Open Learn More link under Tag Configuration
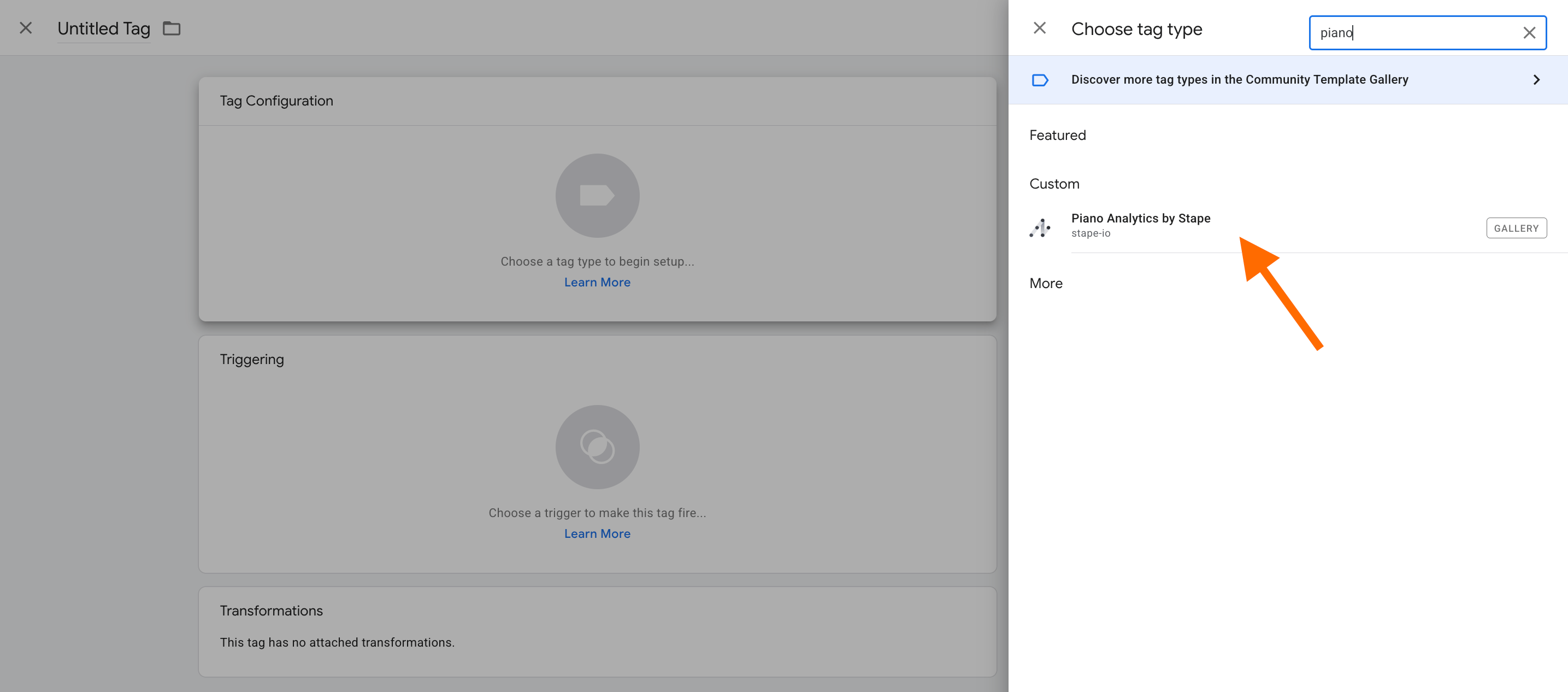 [597, 282]
